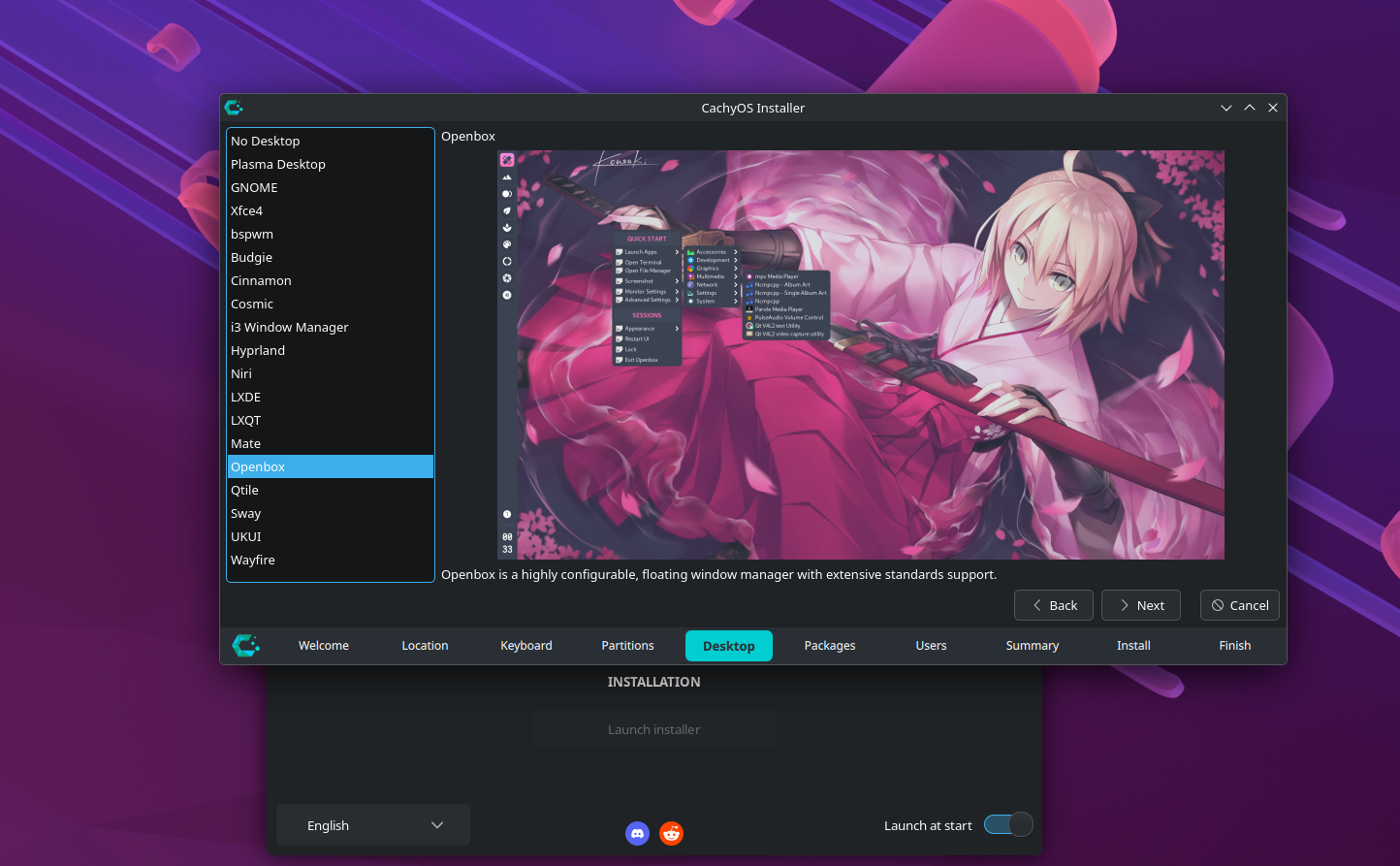Choose the GNOME desktop option
This screenshot has width=1400, height=866.
pos(254,187)
